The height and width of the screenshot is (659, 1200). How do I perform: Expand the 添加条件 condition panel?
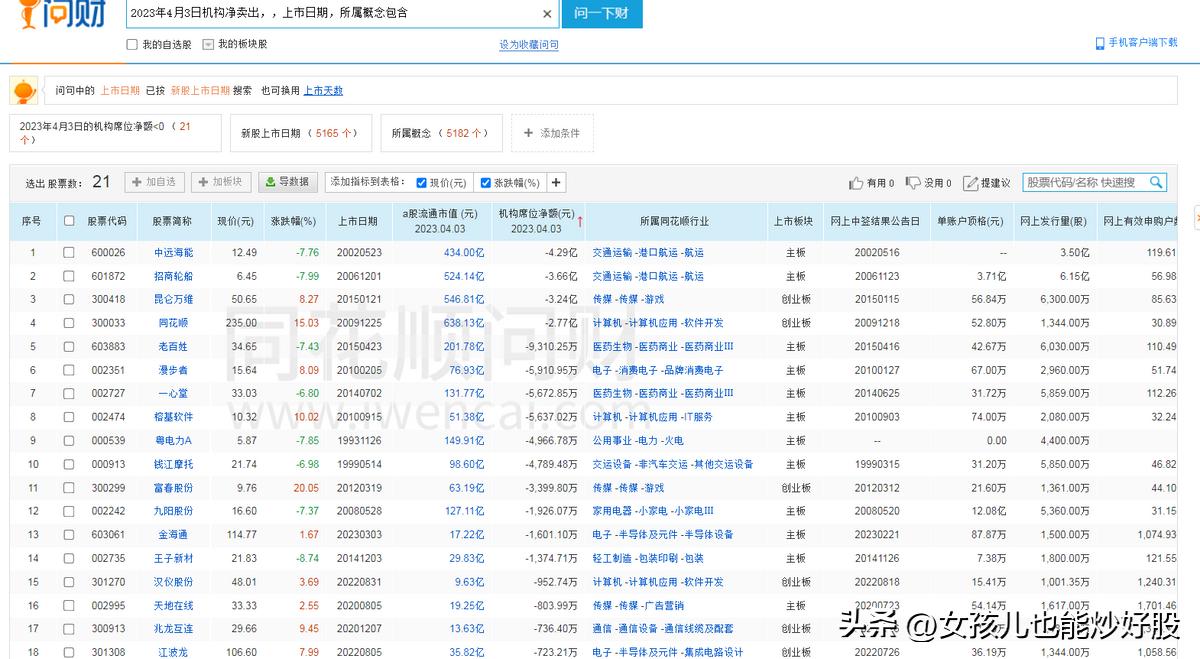[x=550, y=132]
